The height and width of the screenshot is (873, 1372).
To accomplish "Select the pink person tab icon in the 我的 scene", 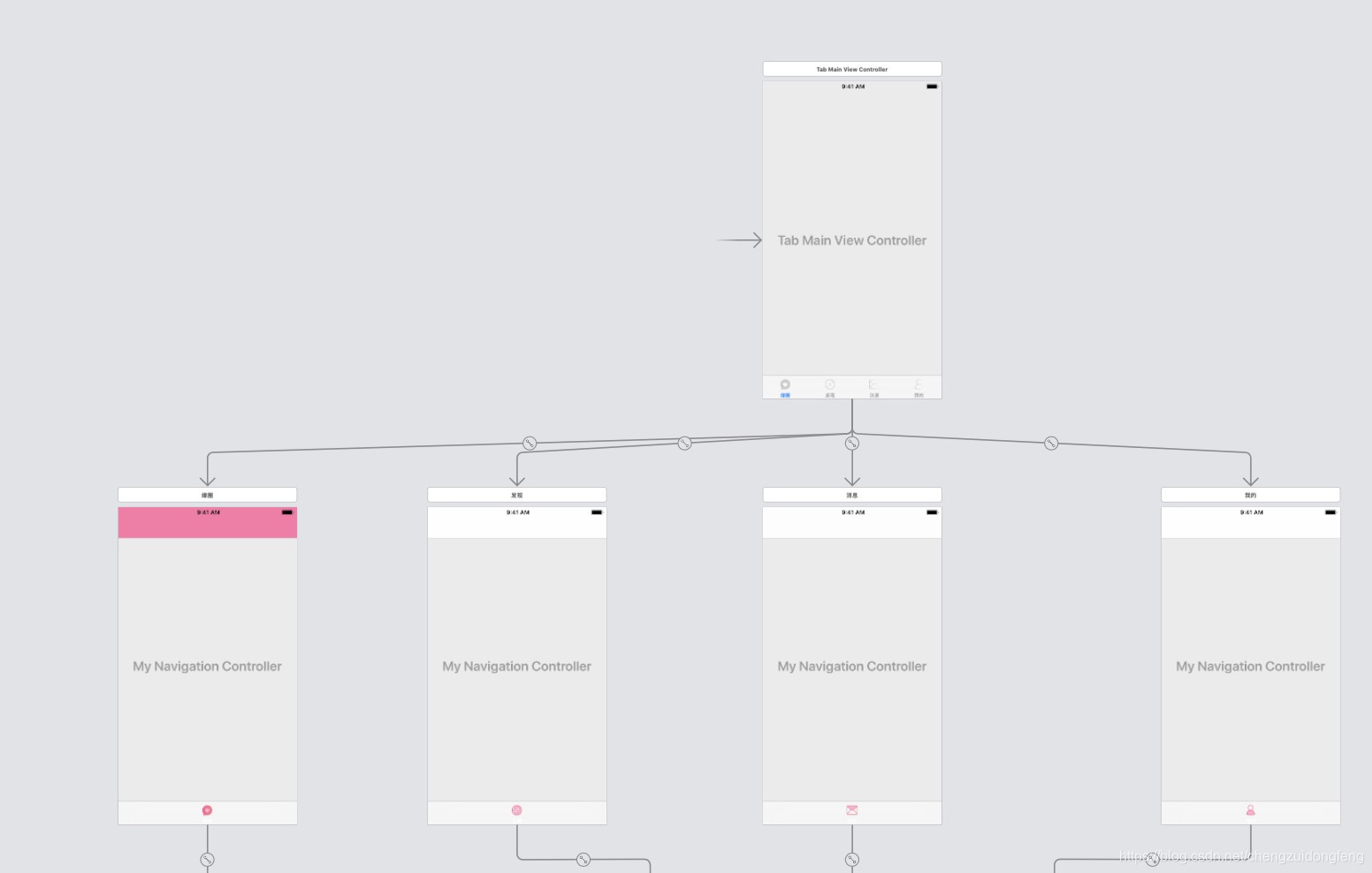I will pyautogui.click(x=1251, y=810).
